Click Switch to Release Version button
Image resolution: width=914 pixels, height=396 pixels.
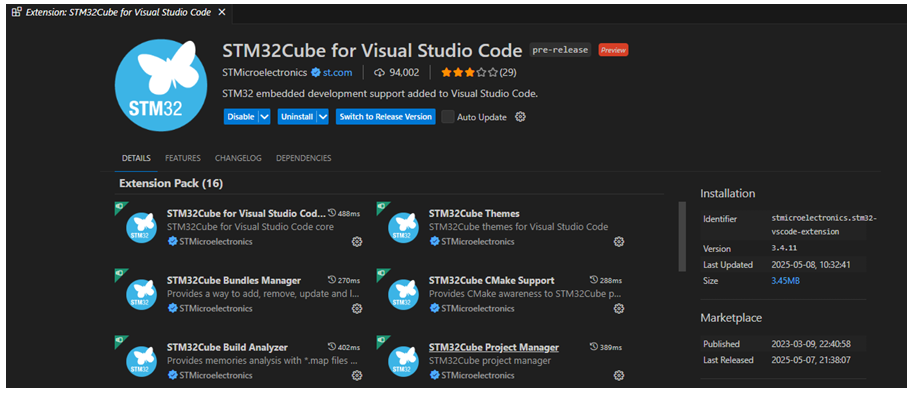coord(385,117)
